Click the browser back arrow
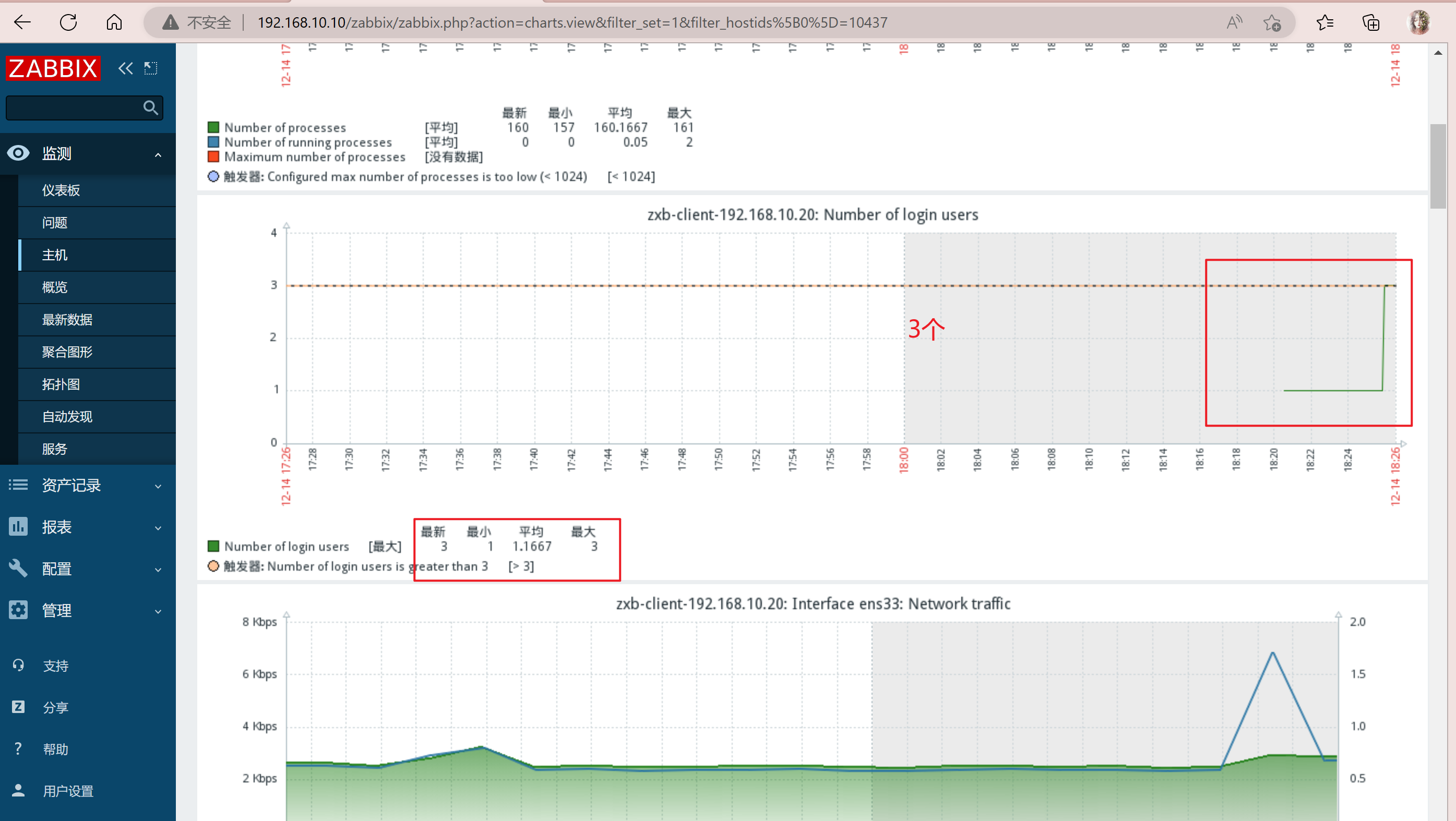The height and width of the screenshot is (821, 1456). pyautogui.click(x=22, y=22)
